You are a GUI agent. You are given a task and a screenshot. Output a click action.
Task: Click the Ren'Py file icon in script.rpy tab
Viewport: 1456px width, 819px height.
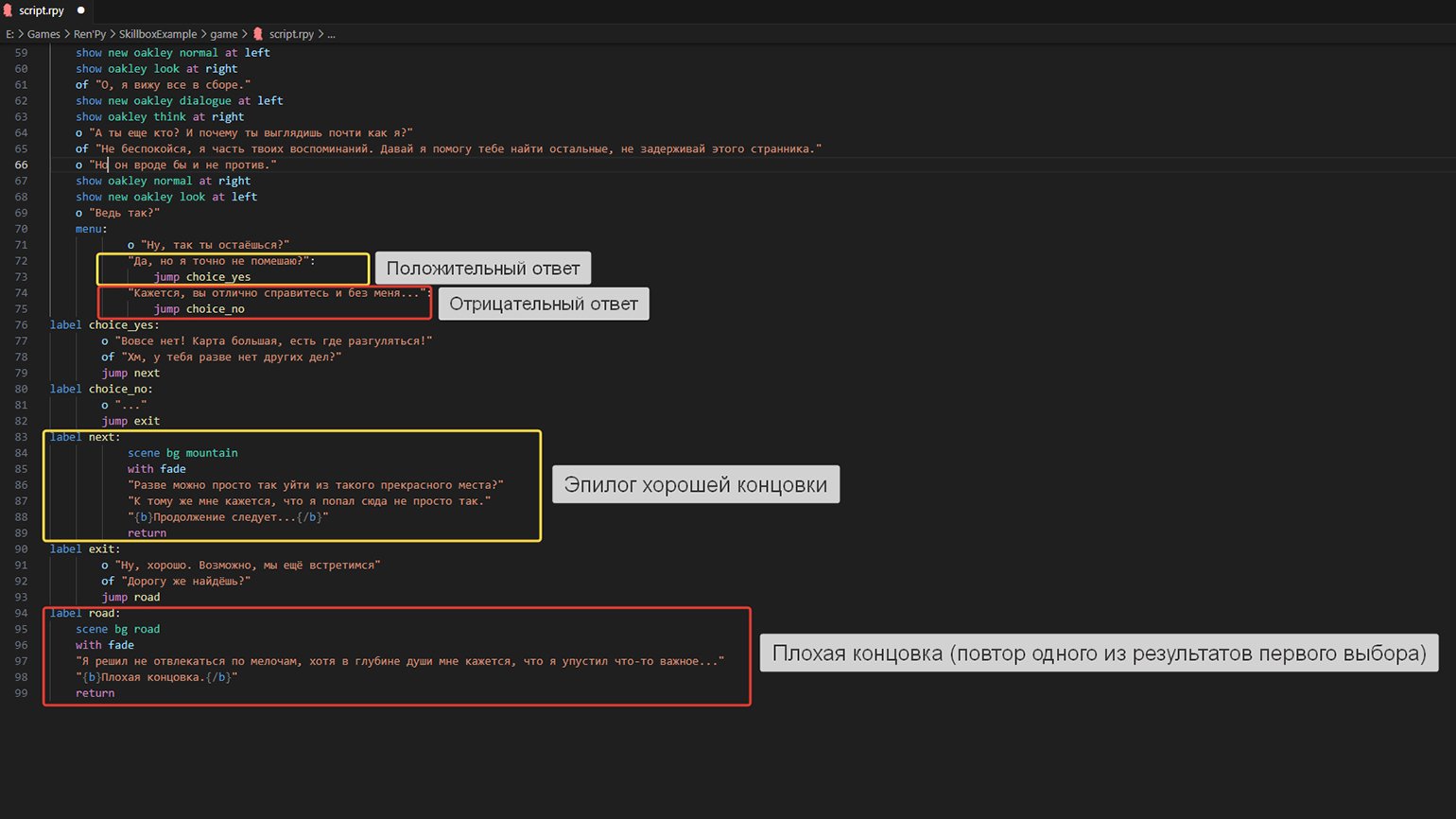[x=9, y=10]
